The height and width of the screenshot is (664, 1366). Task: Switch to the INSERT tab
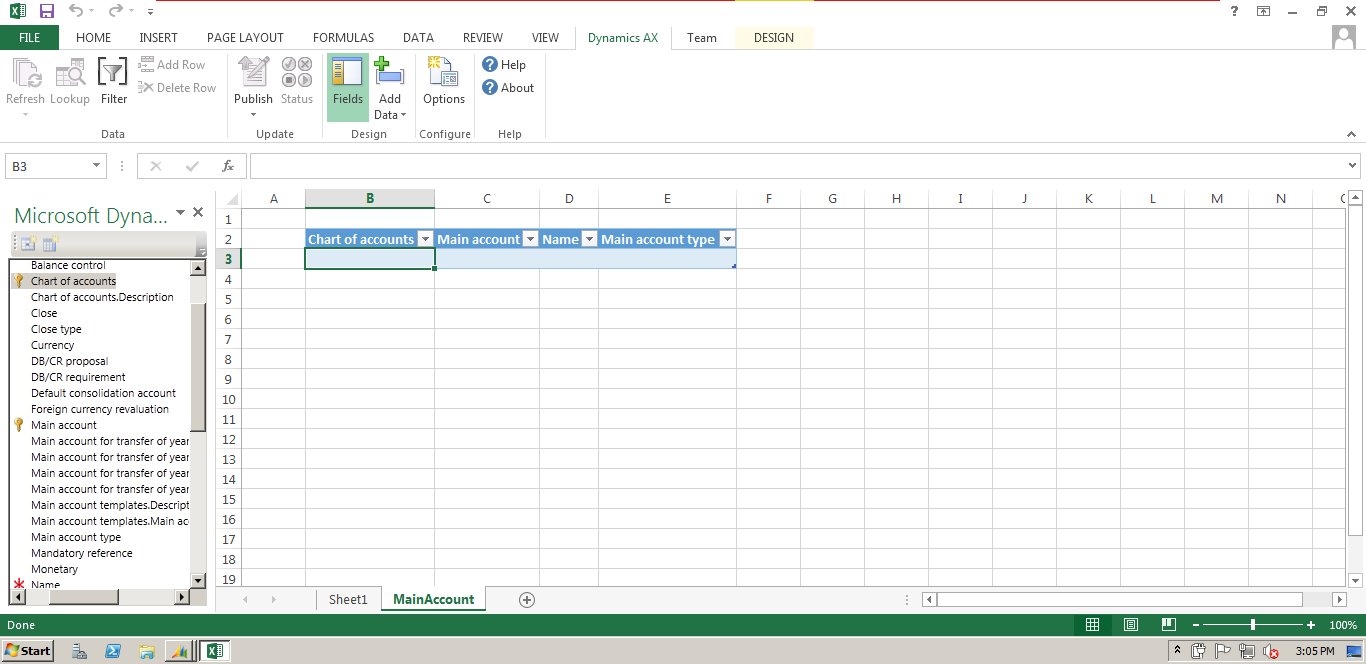158,38
